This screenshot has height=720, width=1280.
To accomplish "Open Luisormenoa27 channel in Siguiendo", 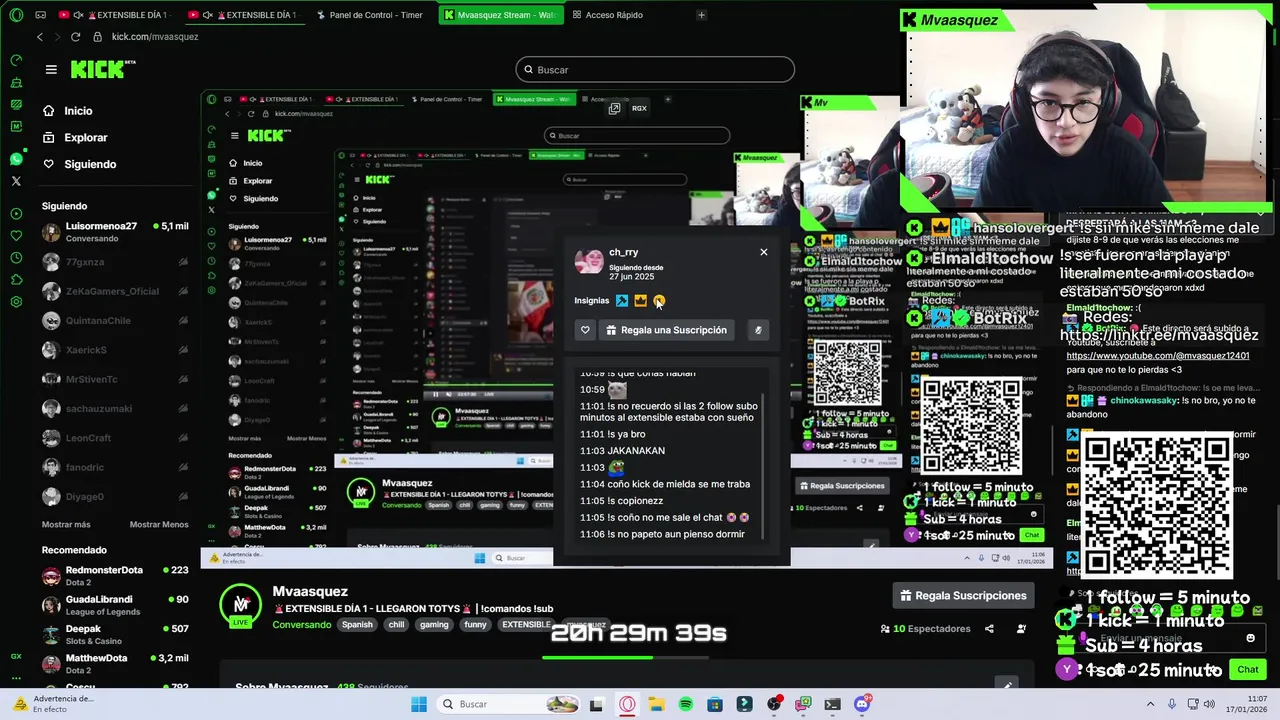I will point(115,232).
